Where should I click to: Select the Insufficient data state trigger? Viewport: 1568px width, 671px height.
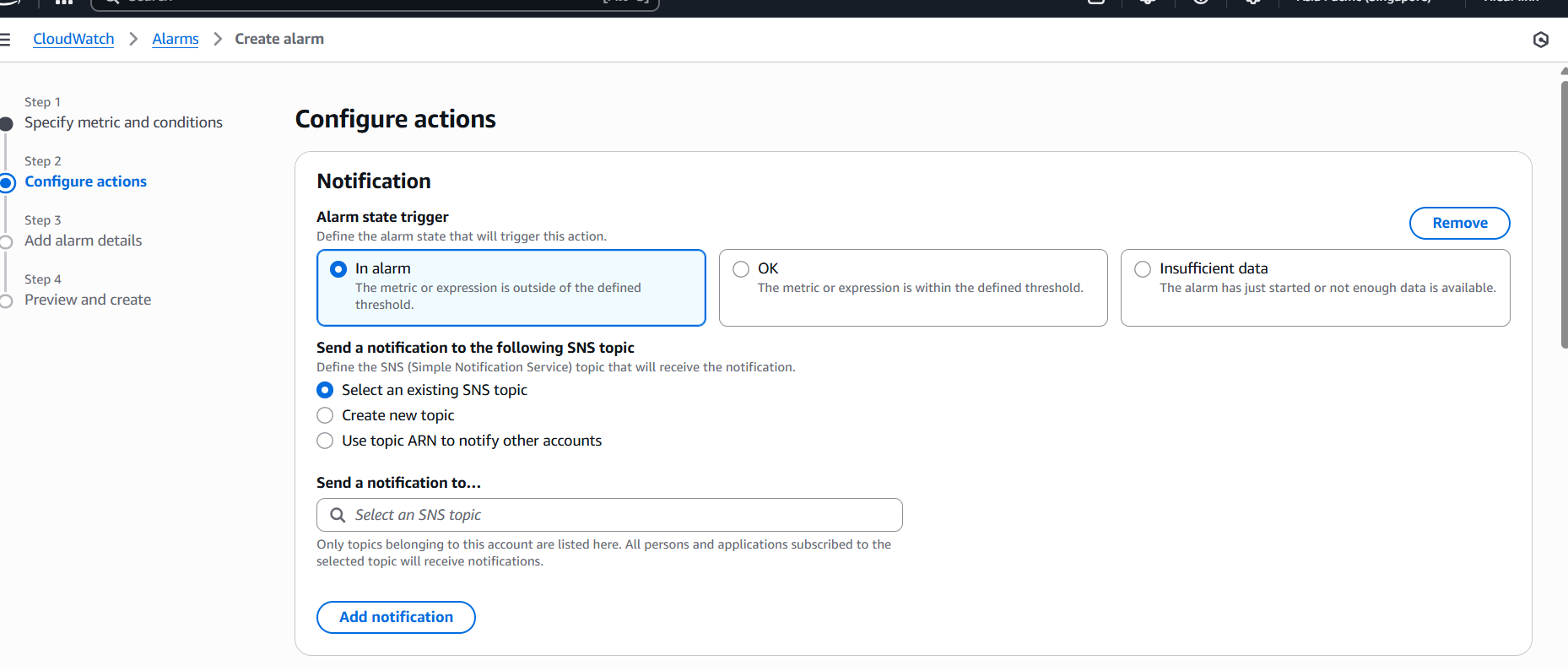pyautogui.click(x=1315, y=288)
